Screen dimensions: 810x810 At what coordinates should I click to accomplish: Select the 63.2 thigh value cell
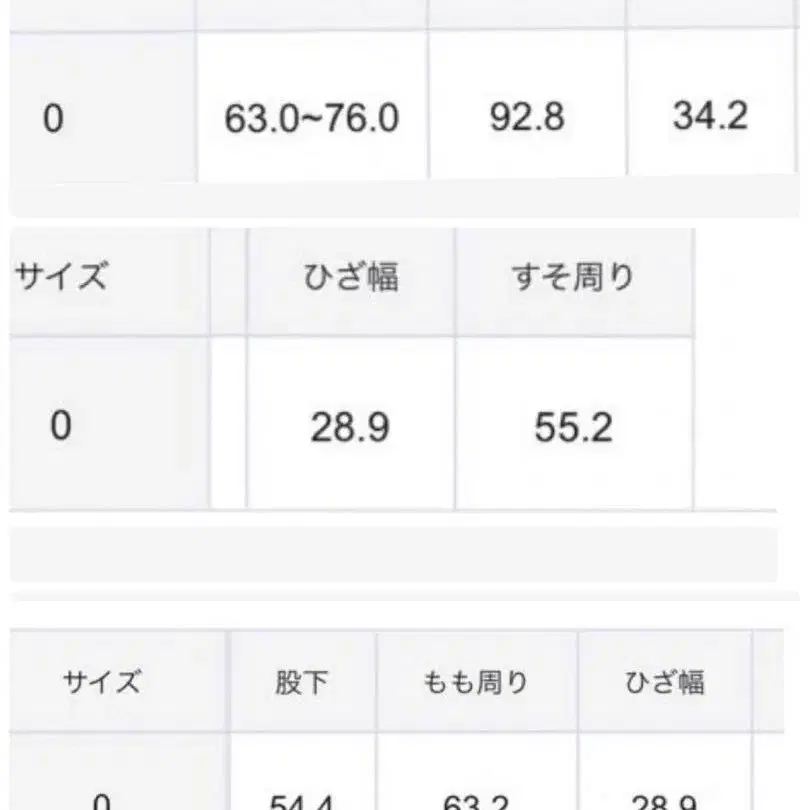[476, 798]
